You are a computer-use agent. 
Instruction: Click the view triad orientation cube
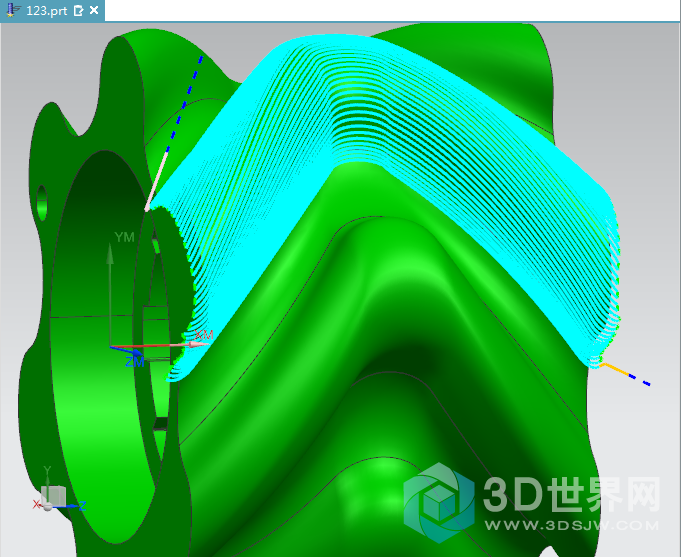point(53,496)
